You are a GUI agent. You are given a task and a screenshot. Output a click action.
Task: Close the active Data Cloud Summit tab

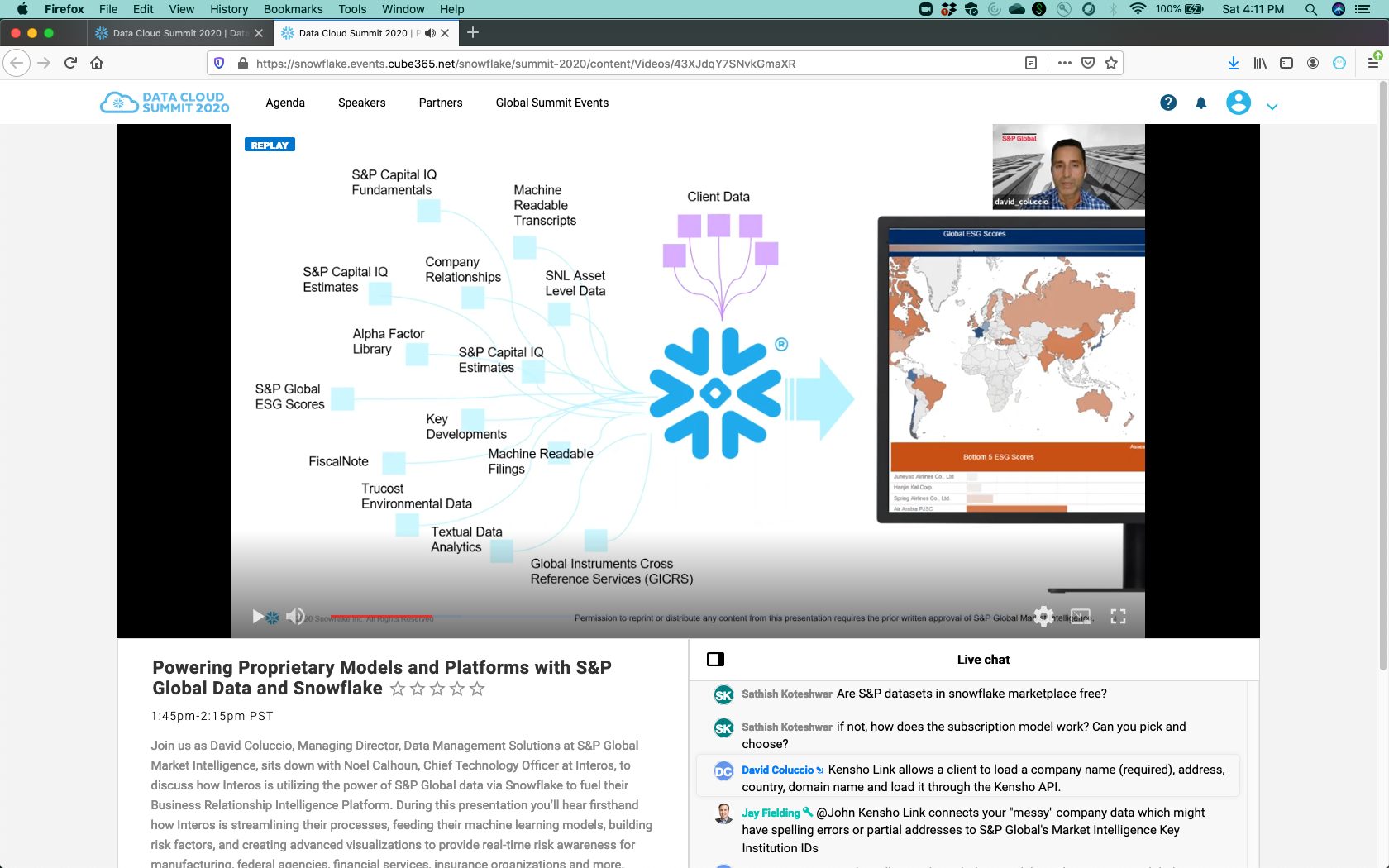(x=445, y=33)
